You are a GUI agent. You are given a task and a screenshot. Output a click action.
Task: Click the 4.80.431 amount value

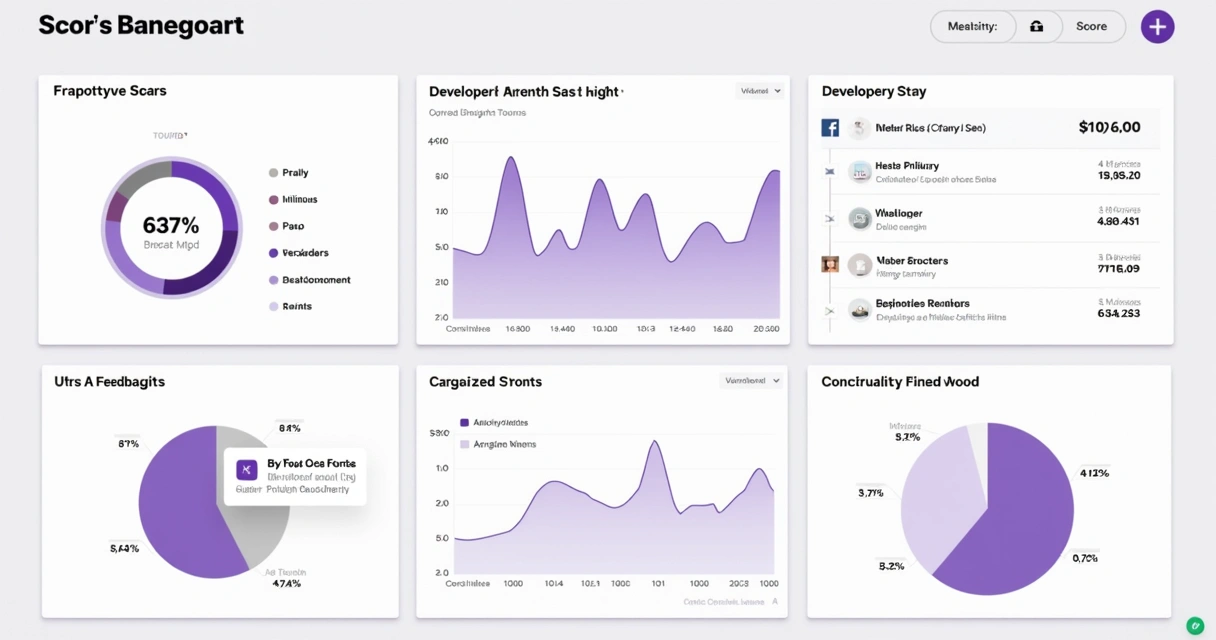tap(1118, 222)
